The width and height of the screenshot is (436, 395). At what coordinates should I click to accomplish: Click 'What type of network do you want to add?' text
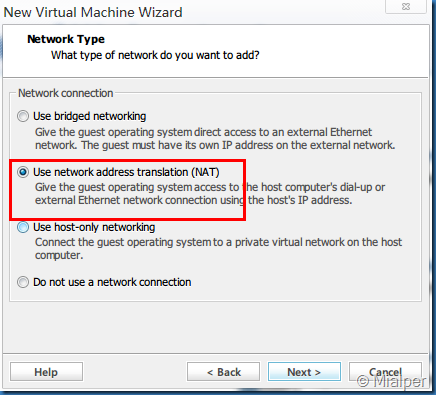155,55
